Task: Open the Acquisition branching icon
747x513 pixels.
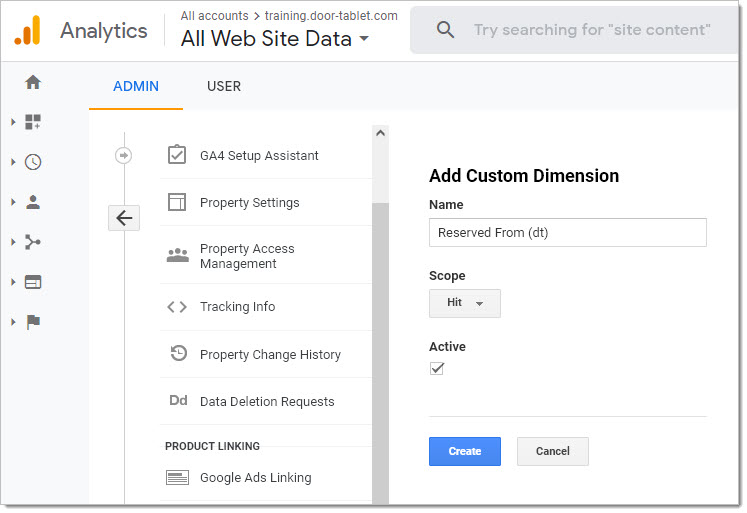Action: (33, 242)
